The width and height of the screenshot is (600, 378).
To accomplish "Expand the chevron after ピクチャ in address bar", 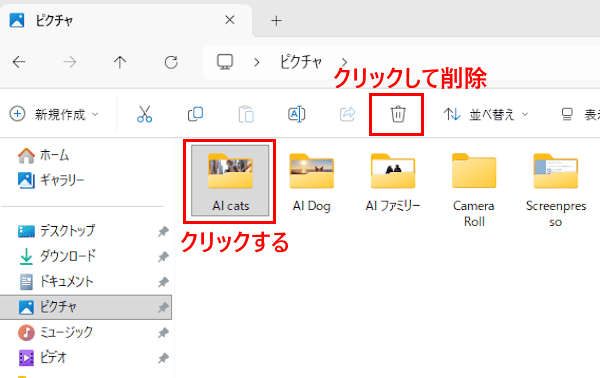I will point(344,62).
